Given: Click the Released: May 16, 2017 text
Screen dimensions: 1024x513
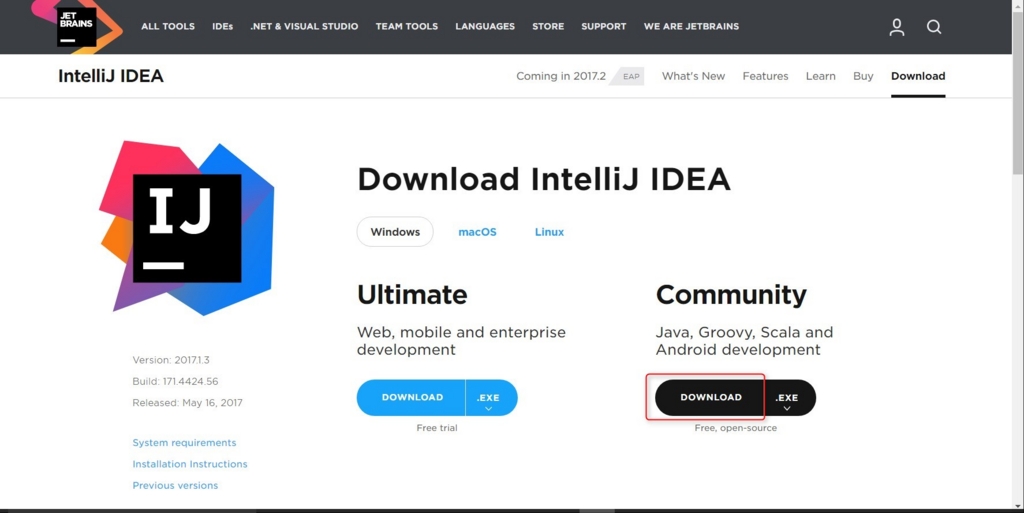Looking at the screenshot, I should [x=187, y=403].
